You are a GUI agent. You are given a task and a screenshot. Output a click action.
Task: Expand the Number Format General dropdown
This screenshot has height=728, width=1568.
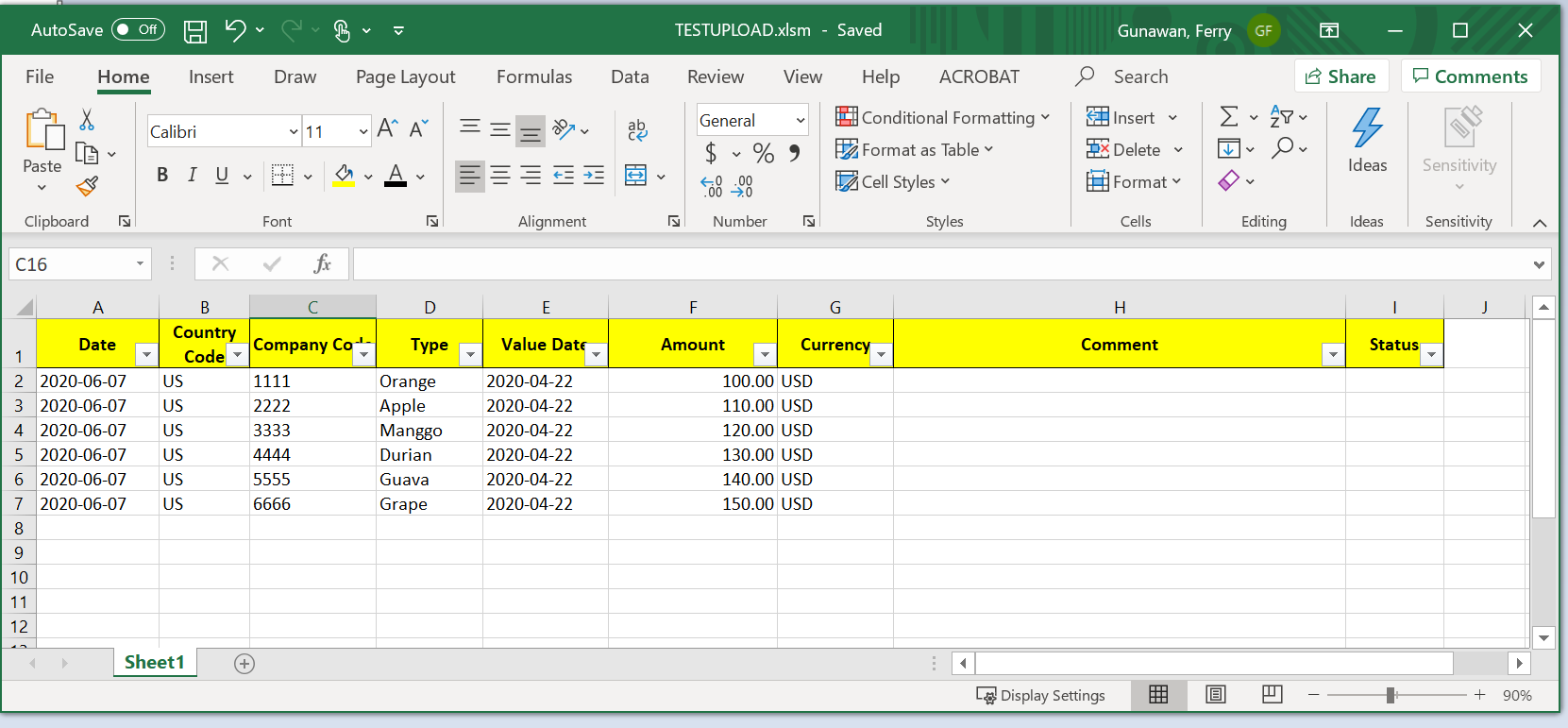800,121
